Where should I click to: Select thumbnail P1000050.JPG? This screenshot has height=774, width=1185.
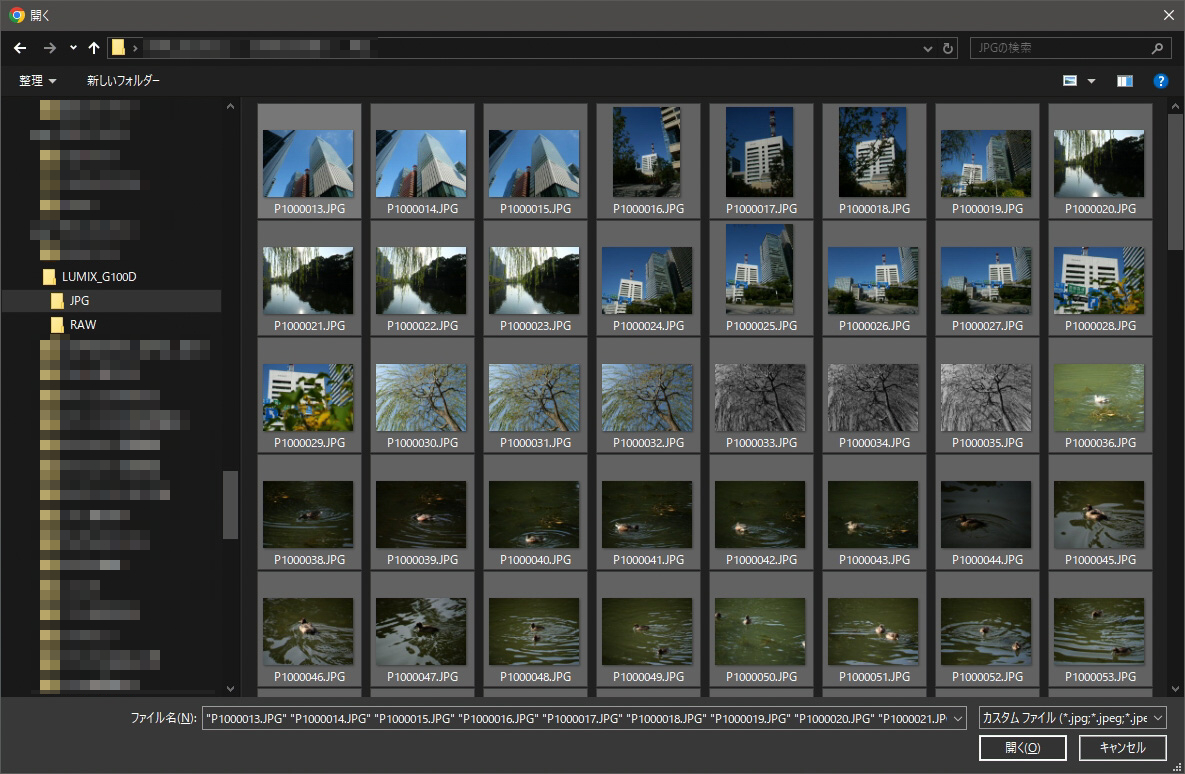pos(761,630)
